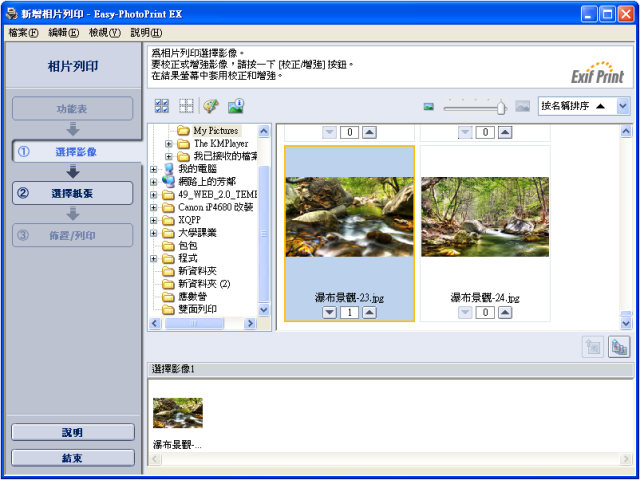
Task: Click the My Pictures folder icon
Action: (x=183, y=131)
